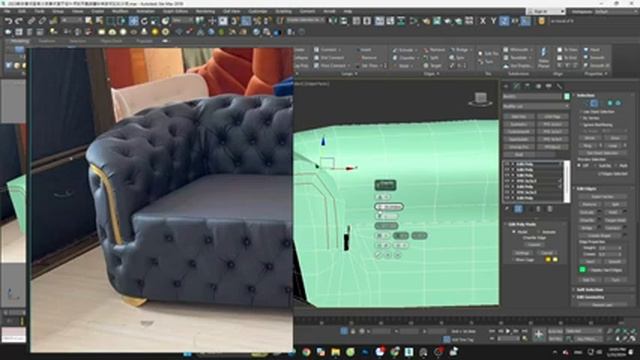Viewport: 640px width, 360px height.
Task: Open the Modifiers menu
Action: coord(120,11)
